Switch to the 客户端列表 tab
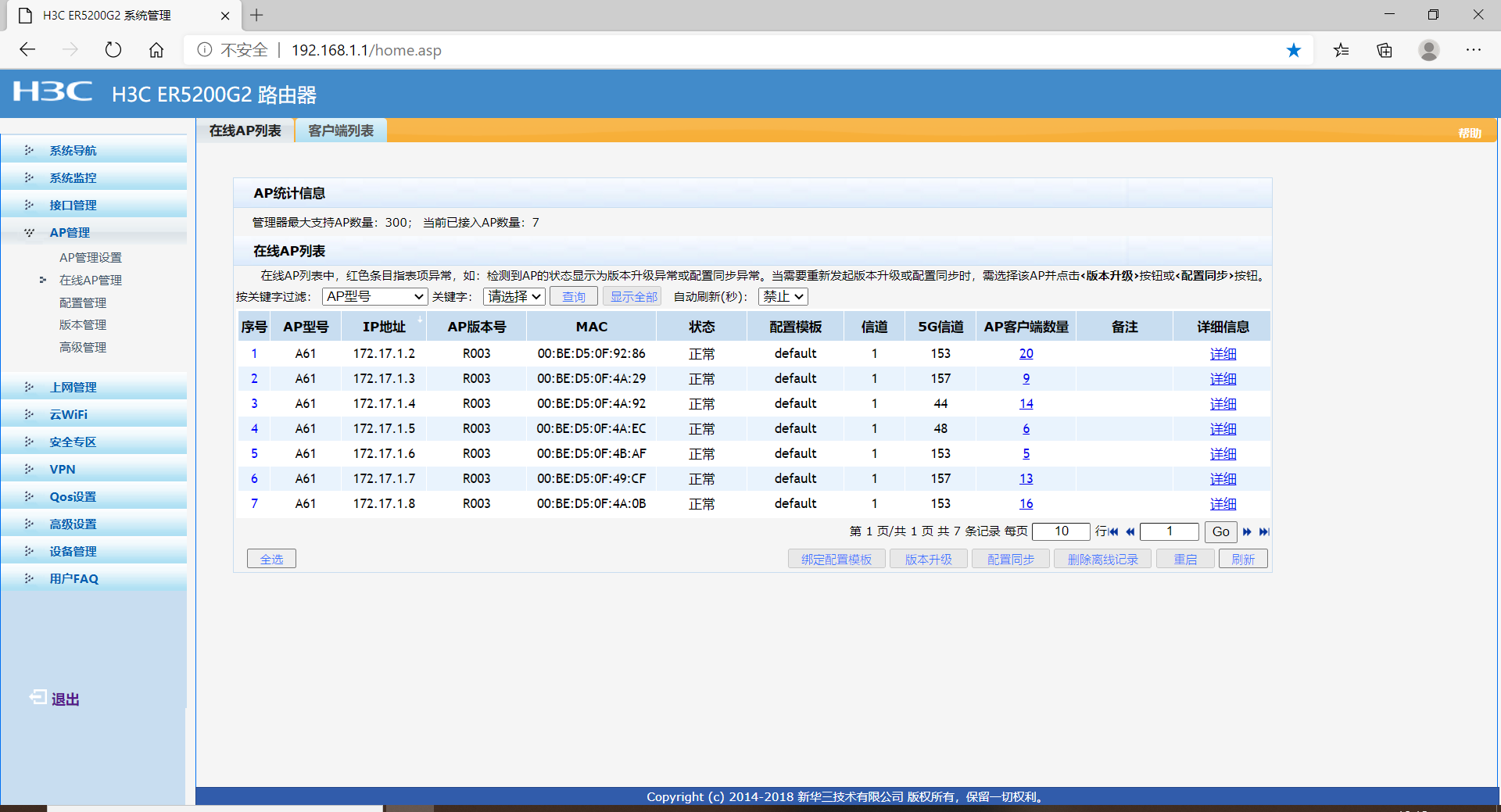The width and height of the screenshot is (1501, 812). [341, 131]
